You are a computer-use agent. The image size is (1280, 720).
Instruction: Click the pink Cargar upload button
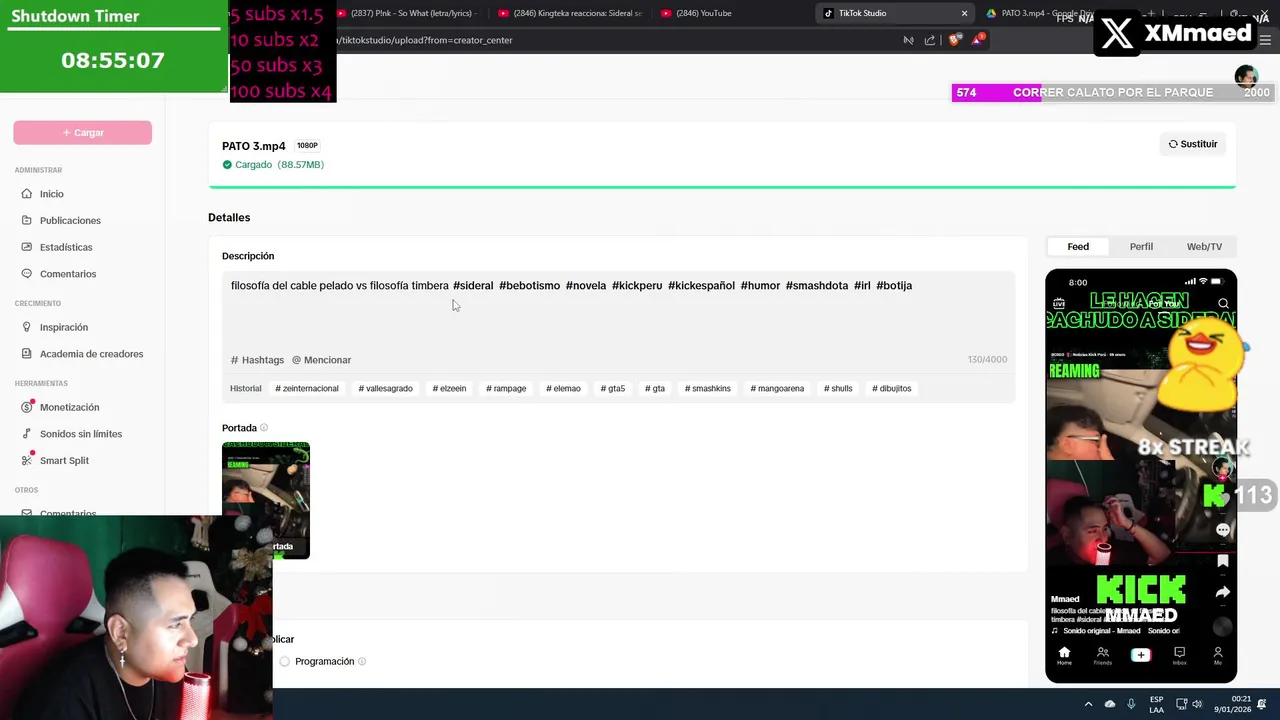coord(83,133)
